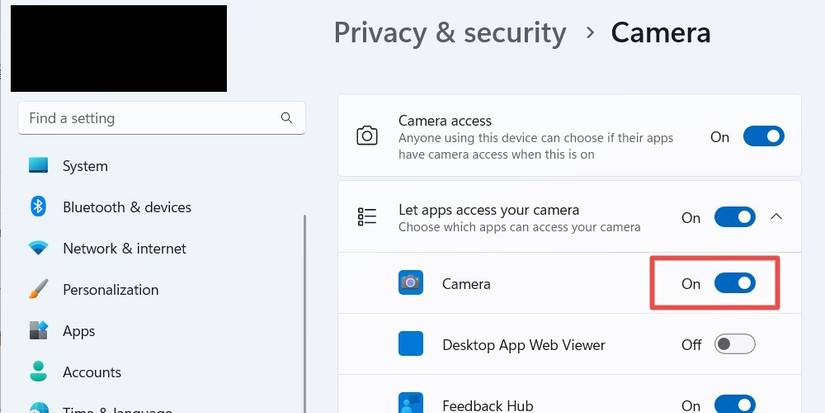The width and height of the screenshot is (825, 413).
Task: Collapse the Let apps access your camera section
Action: [x=777, y=217]
